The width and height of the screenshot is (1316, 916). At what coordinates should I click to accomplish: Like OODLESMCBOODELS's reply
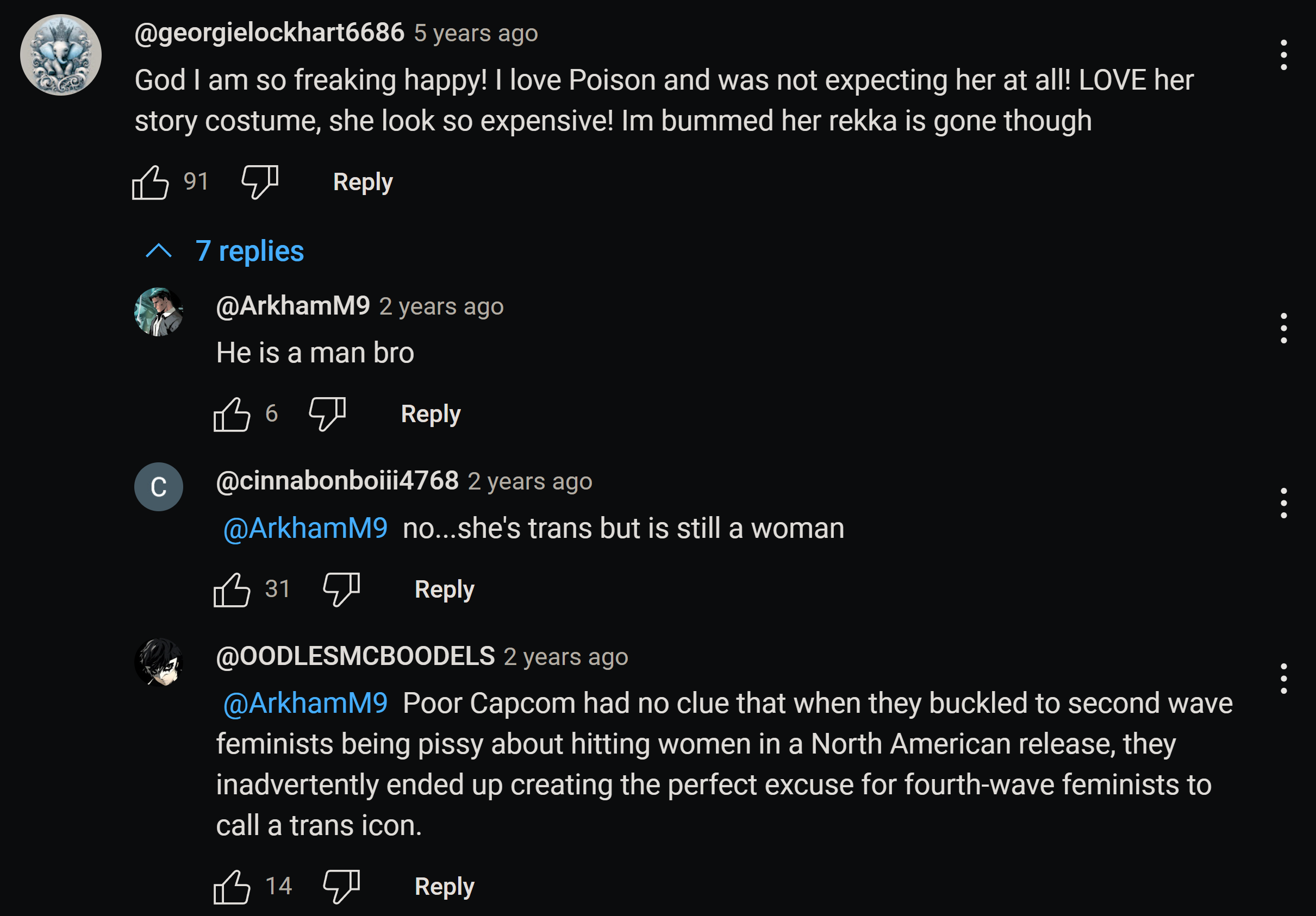point(232,887)
